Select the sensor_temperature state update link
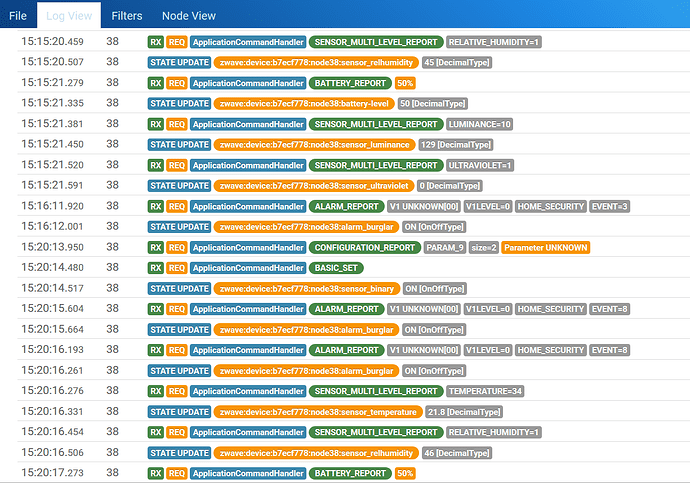 tap(318, 412)
